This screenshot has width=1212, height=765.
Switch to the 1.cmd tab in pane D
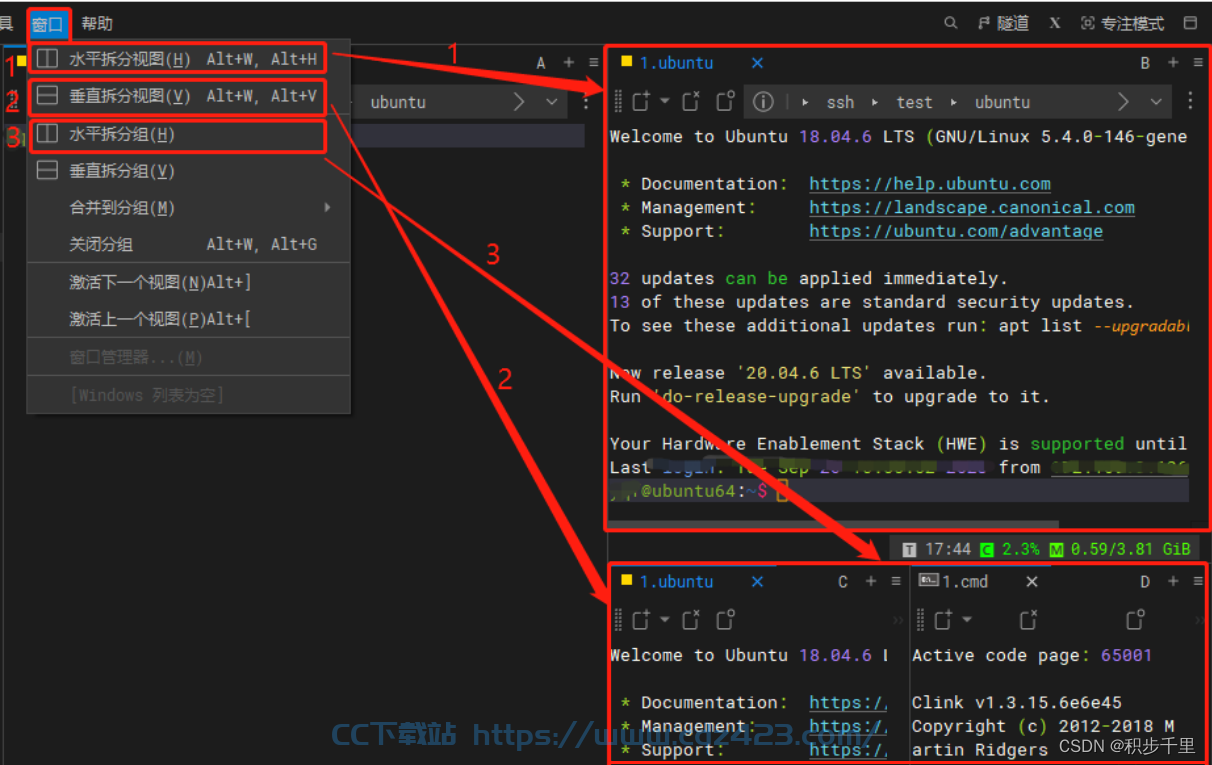pos(953,582)
